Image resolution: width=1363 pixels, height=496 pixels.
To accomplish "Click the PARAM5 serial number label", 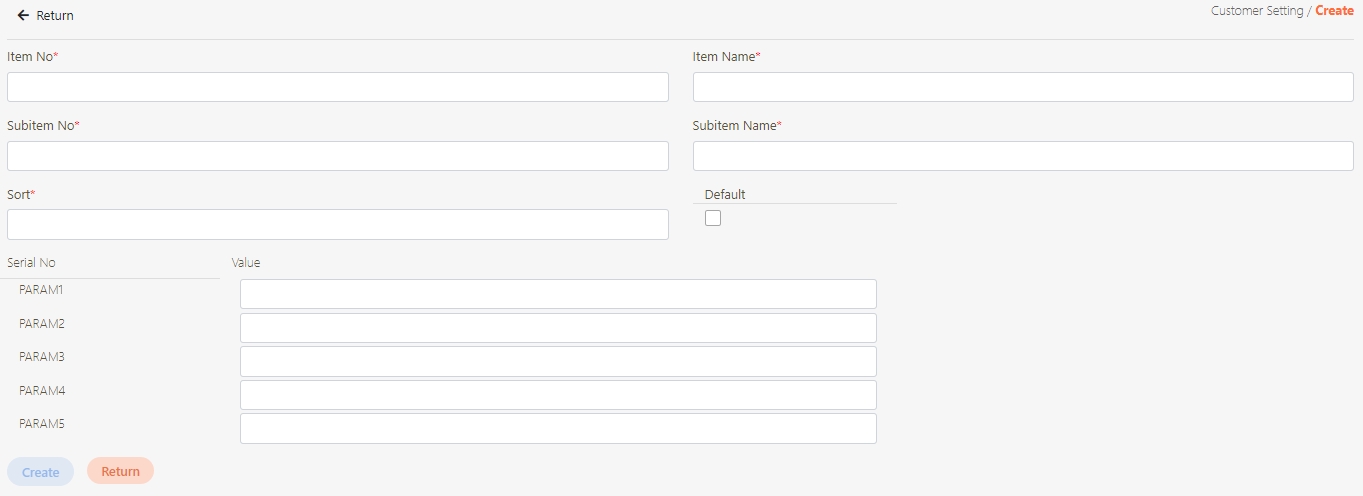I will point(41,424).
